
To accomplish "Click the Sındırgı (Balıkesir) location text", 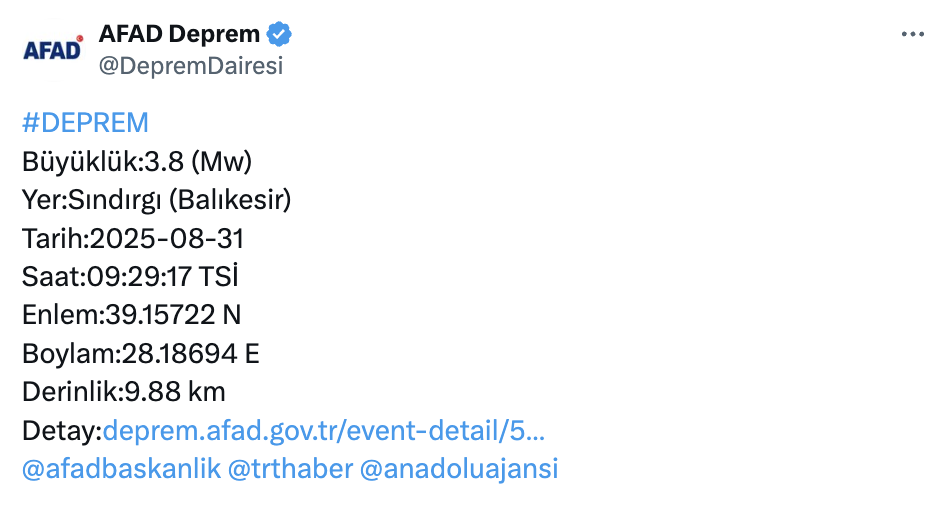I will (x=179, y=200).
